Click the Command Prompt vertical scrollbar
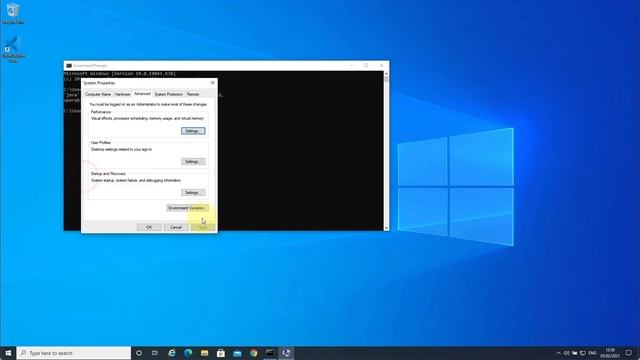Screen dimensions: 640x360 click(x=386, y=151)
